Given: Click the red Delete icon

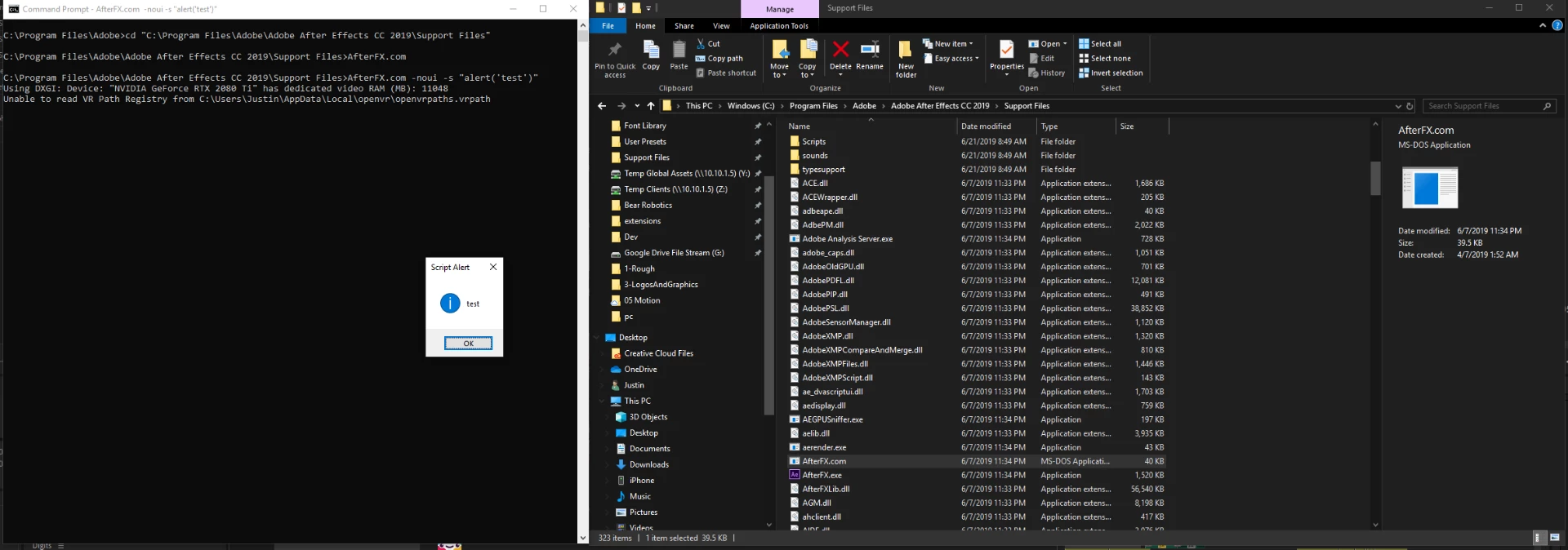Looking at the screenshot, I should 840,50.
